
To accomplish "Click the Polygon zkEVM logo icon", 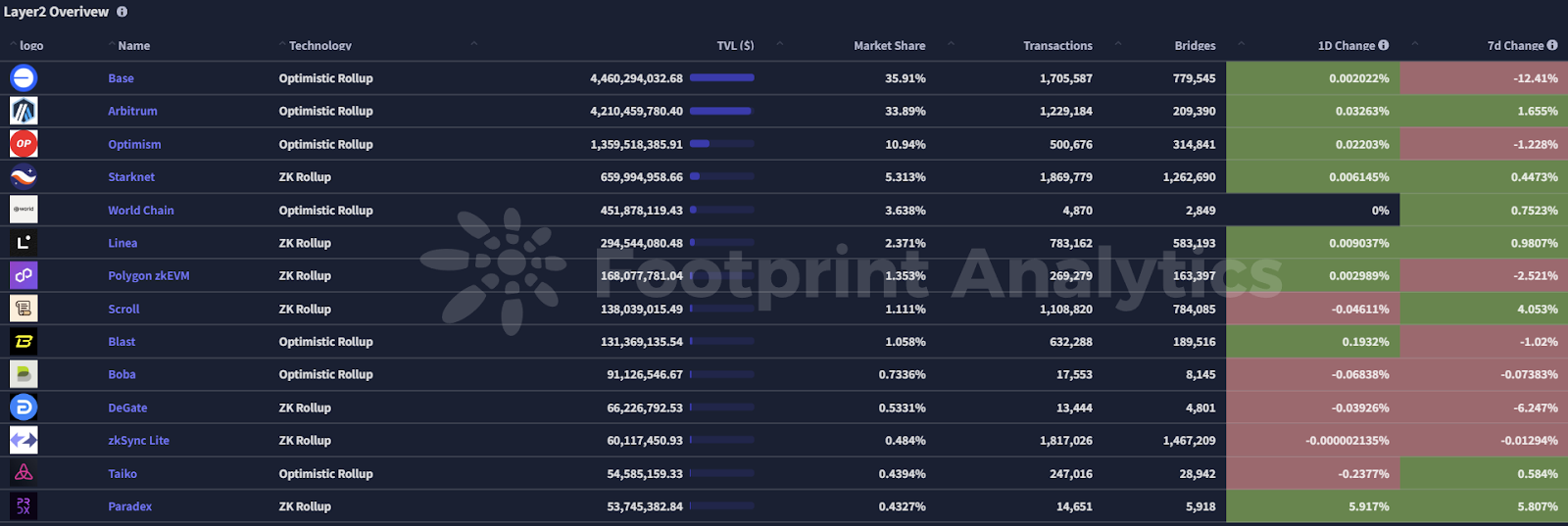I will (24, 275).
